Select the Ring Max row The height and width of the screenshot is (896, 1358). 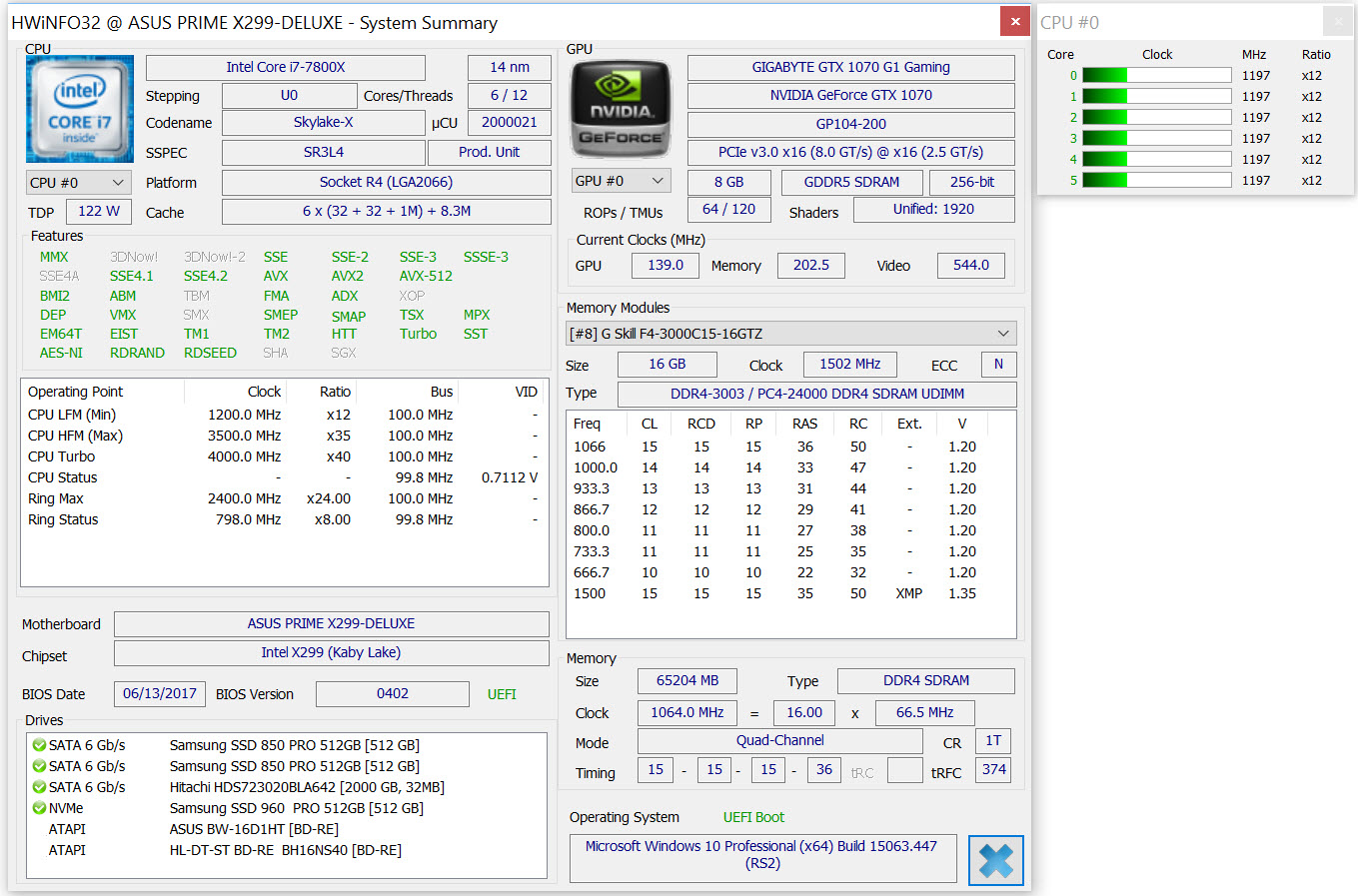(x=284, y=498)
